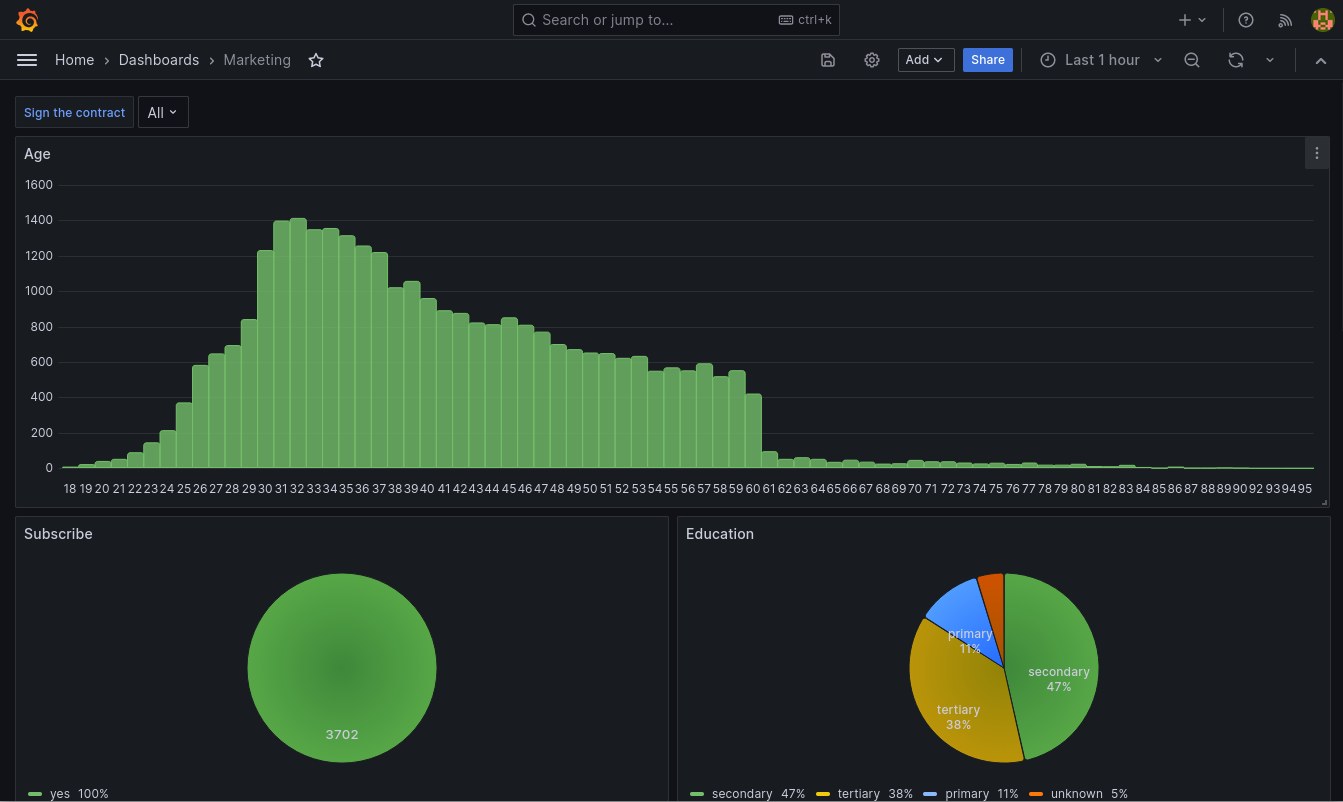Viewport: 1343px width, 802px height.
Task: Open the auto-refresh interval dropdown
Action: [1270, 60]
